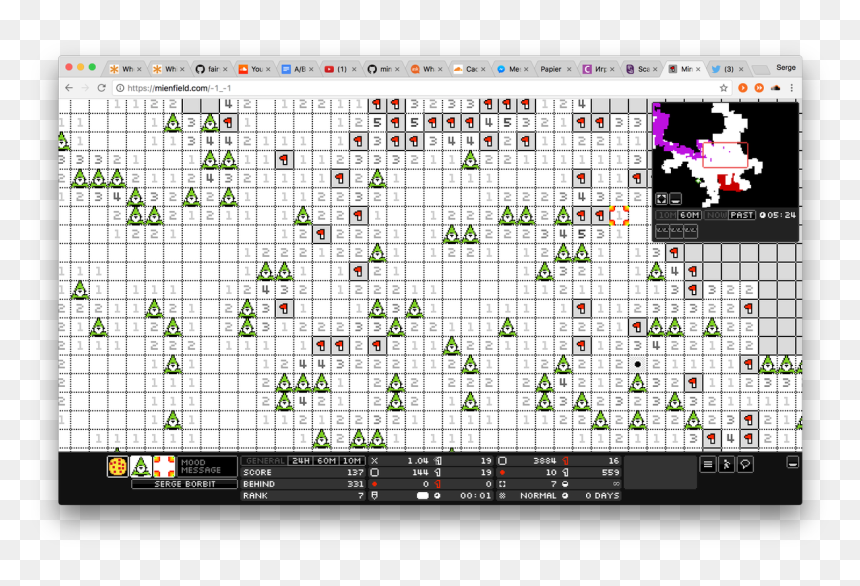Click the orange fast-forward extension icon

point(759,88)
